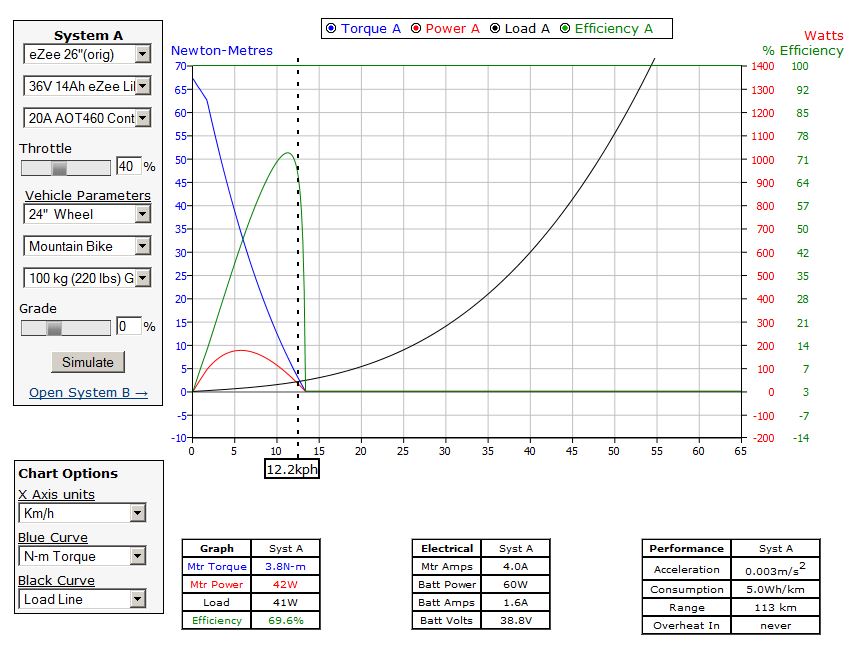The width and height of the screenshot is (862, 668).
Task: Open the 100 kg (220 lbs) weight dropdown
Action: [x=87, y=278]
